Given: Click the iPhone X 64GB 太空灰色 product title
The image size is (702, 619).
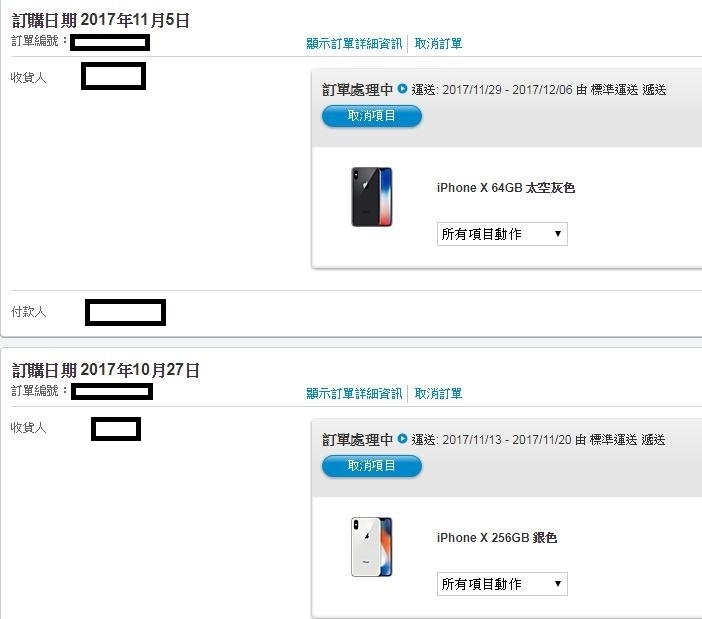Looking at the screenshot, I should click(506, 188).
